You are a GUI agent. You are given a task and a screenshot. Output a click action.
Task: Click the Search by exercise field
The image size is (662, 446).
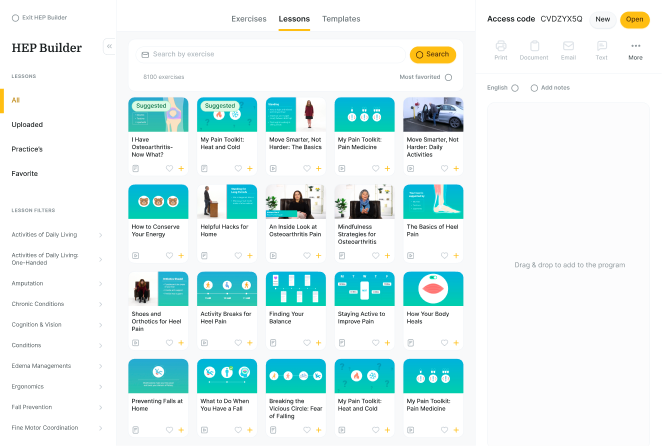(x=270, y=54)
